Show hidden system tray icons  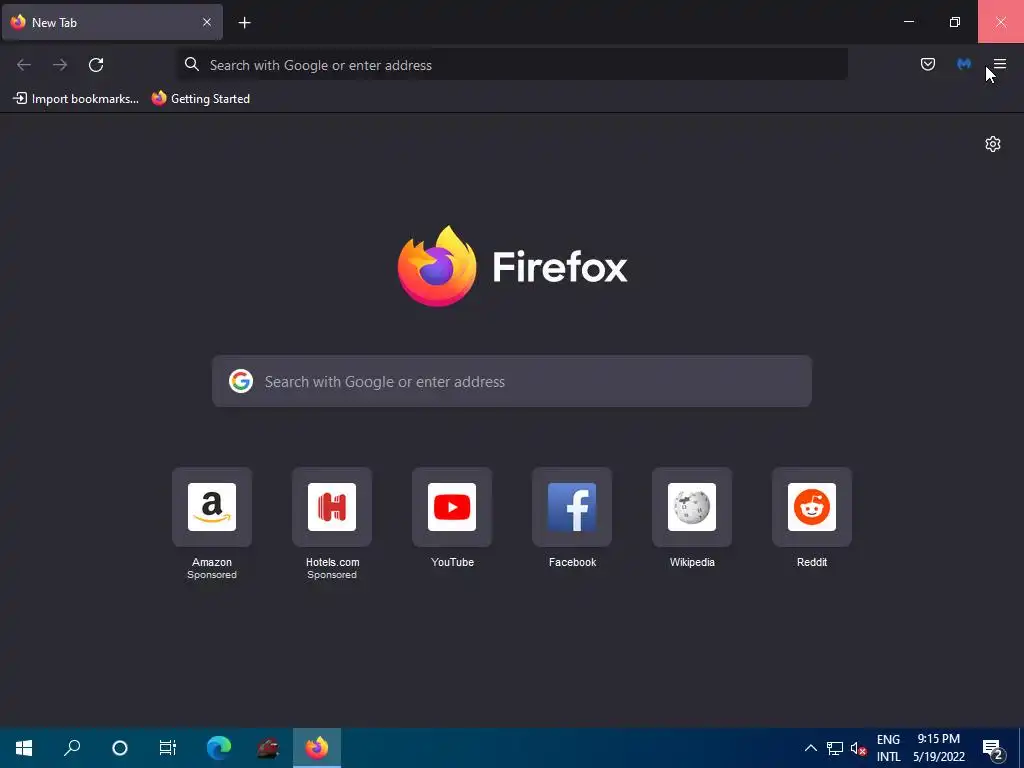click(810, 748)
